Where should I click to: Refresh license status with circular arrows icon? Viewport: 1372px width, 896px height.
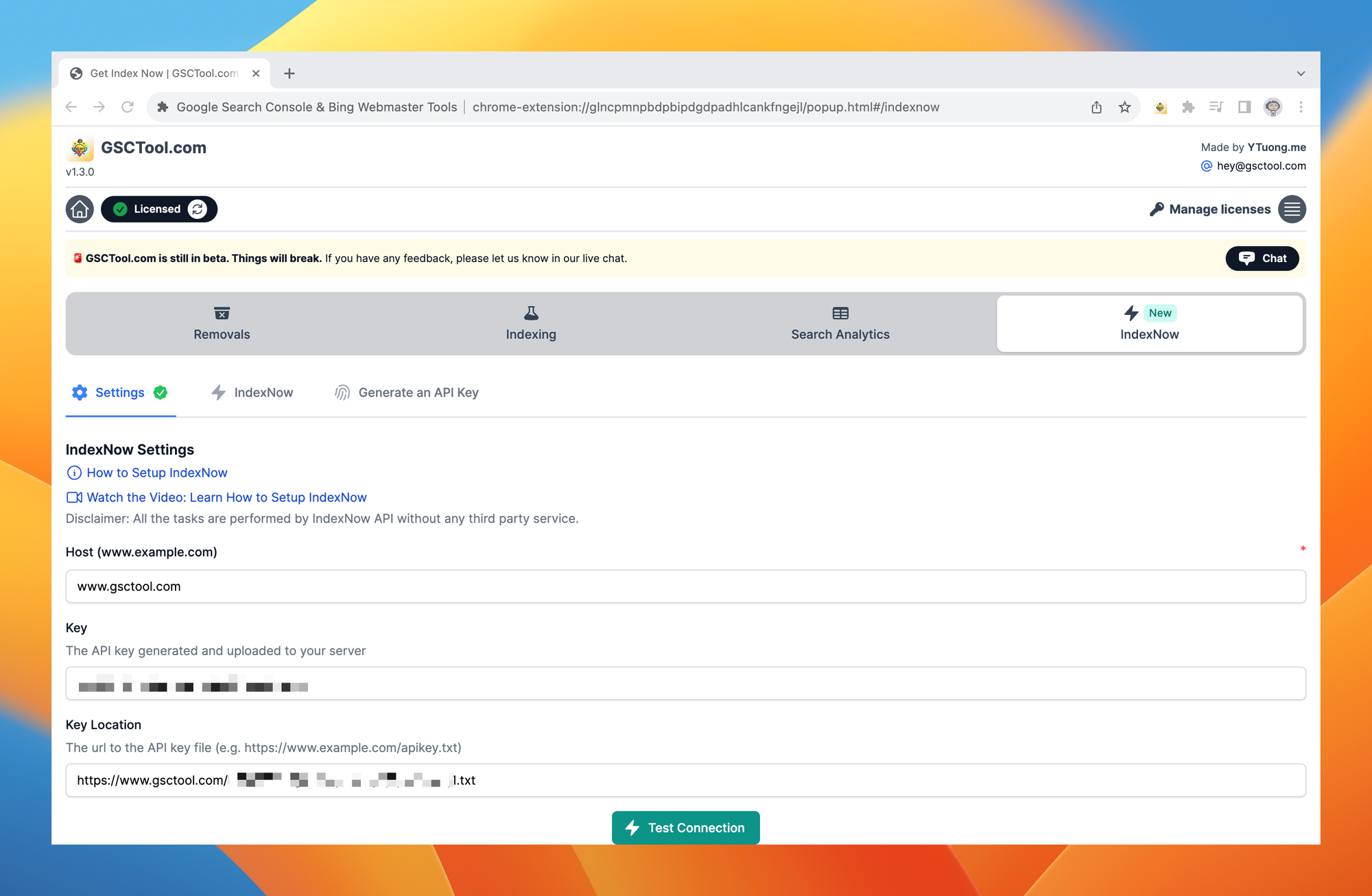[198, 209]
